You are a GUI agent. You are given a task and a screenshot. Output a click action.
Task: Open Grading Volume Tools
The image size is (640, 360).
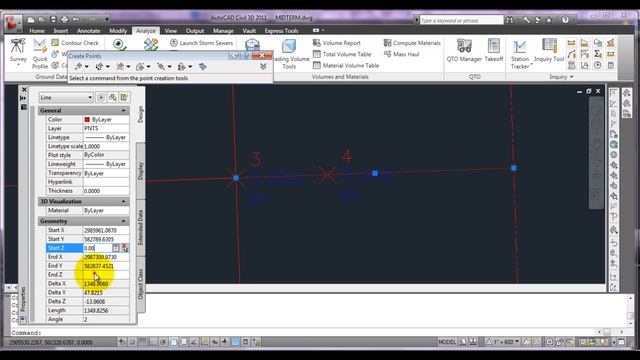click(289, 53)
